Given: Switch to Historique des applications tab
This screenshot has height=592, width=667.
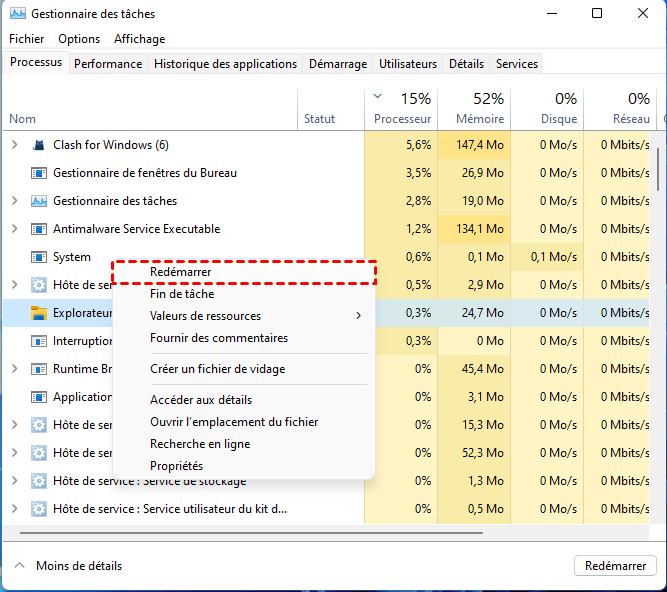Looking at the screenshot, I should [x=225, y=64].
